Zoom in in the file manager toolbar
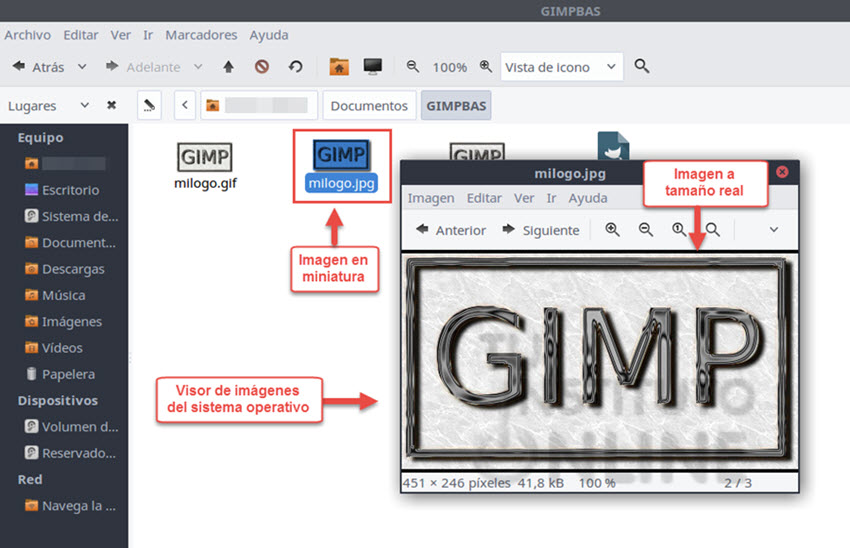 (x=486, y=67)
